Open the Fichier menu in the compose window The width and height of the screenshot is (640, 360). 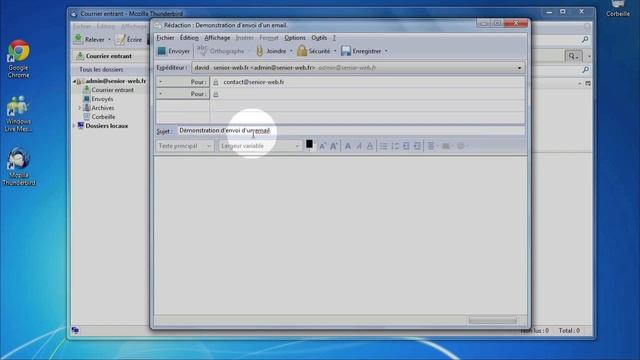165,38
